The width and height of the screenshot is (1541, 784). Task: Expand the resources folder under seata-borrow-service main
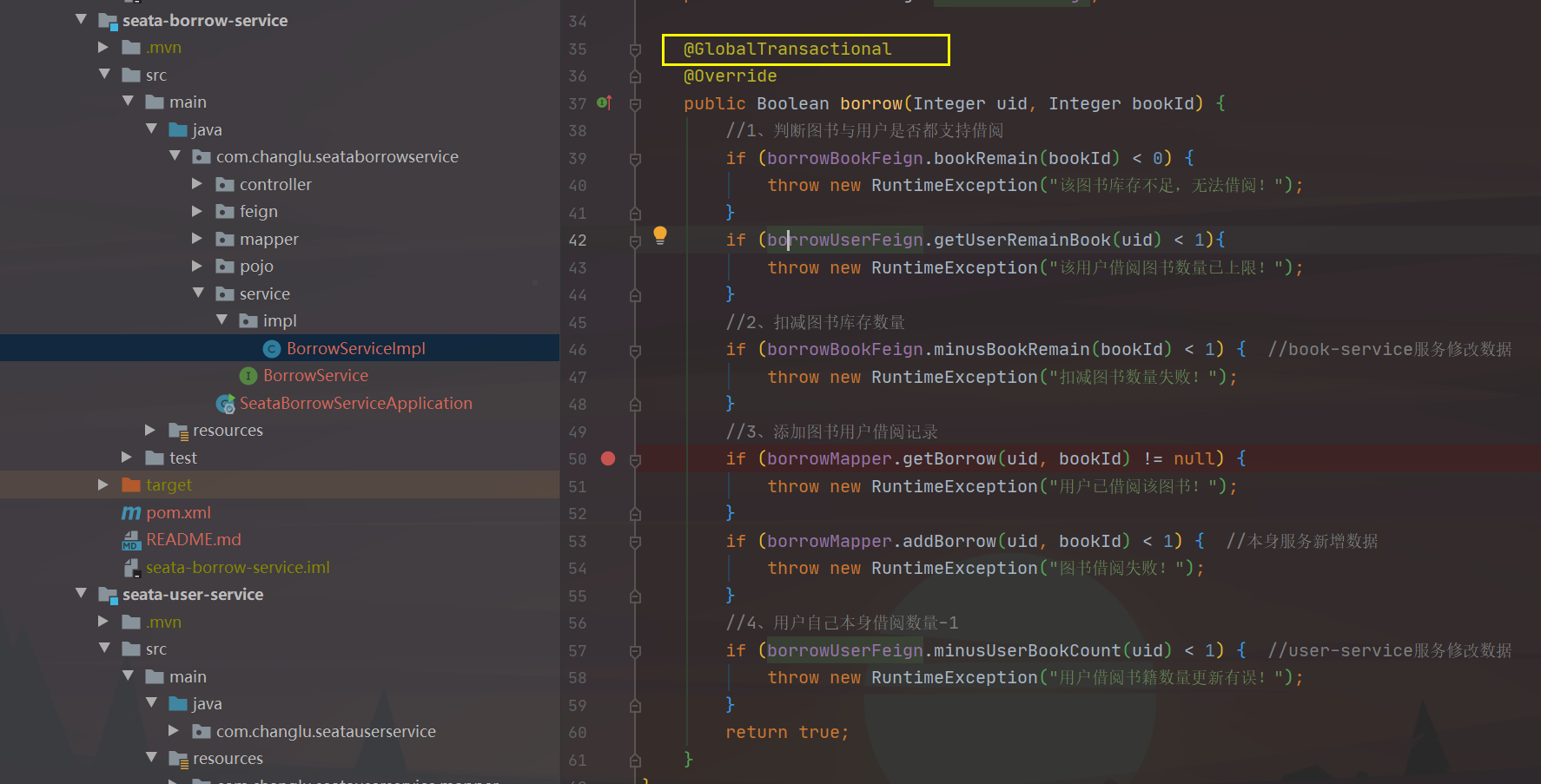pos(150,430)
